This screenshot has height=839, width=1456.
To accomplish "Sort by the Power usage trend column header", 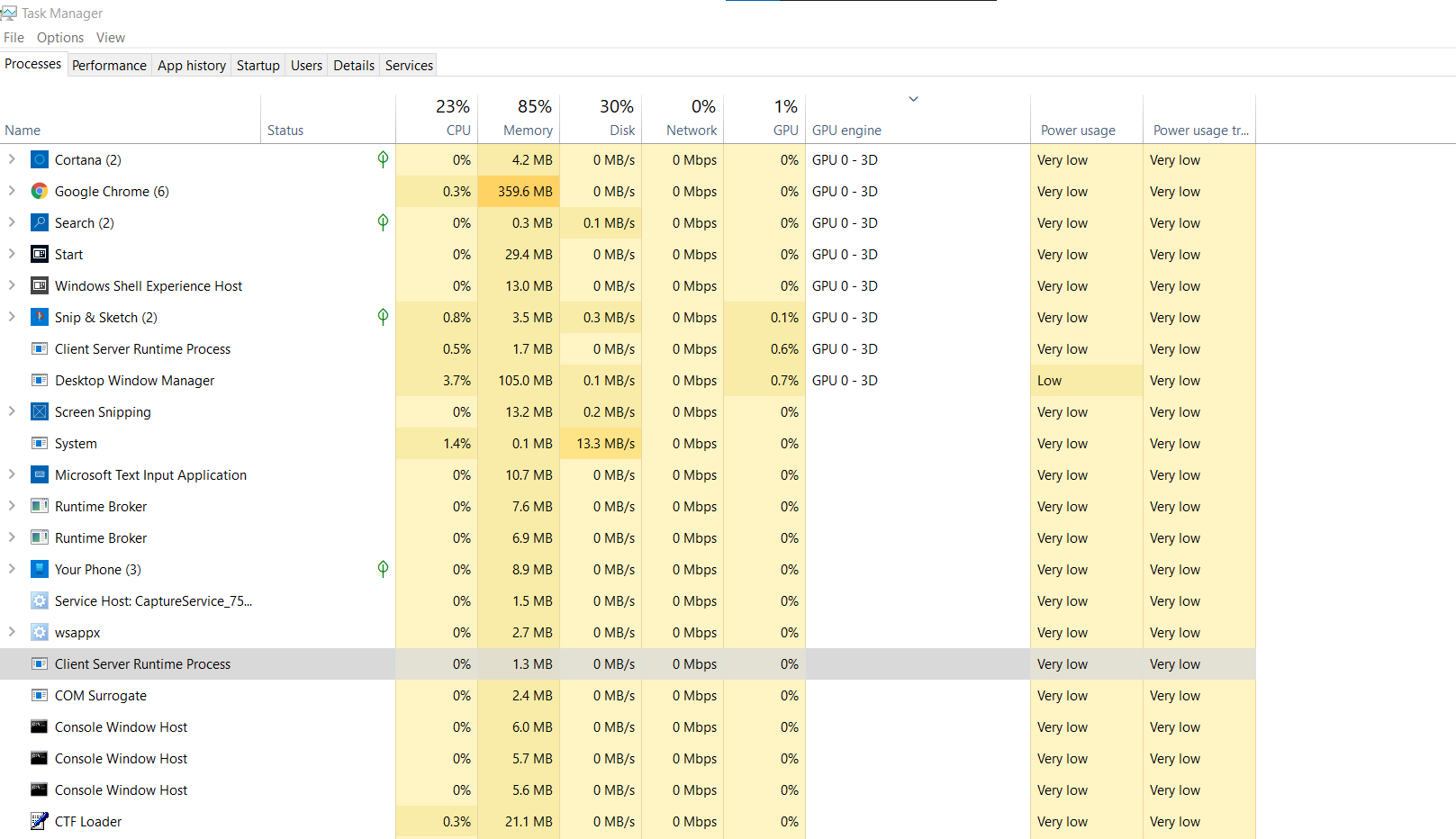I will (x=1199, y=119).
